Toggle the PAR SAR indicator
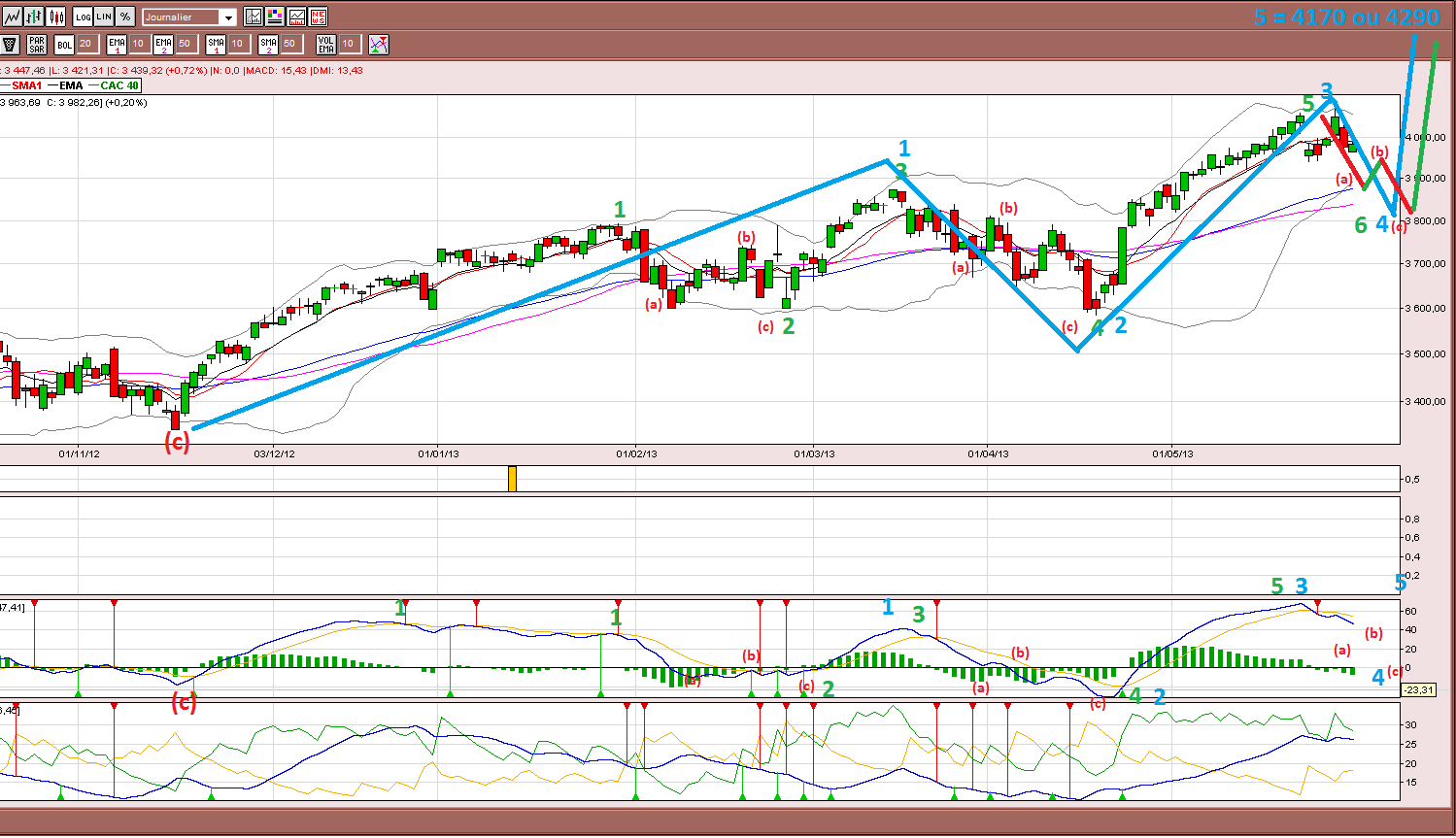 (37, 44)
